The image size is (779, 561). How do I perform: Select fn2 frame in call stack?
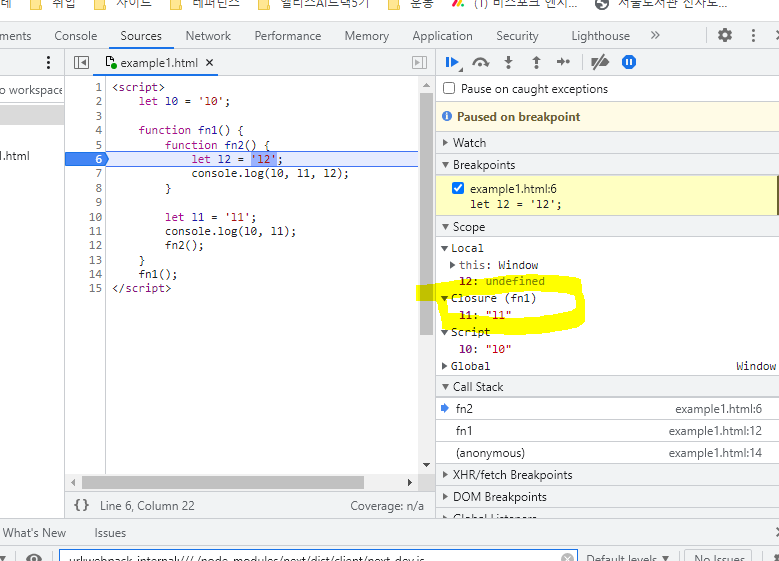point(607,408)
